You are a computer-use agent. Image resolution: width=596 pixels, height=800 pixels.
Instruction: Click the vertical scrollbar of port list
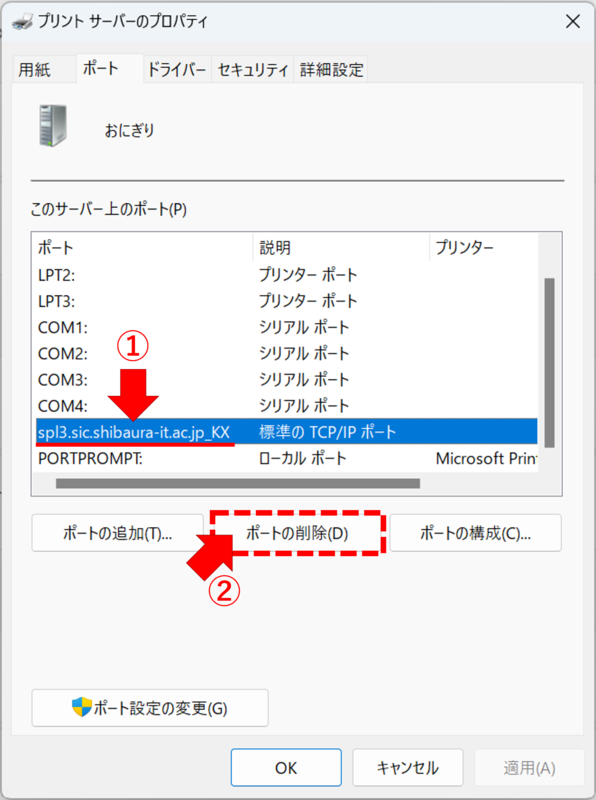pyautogui.click(x=550, y=362)
